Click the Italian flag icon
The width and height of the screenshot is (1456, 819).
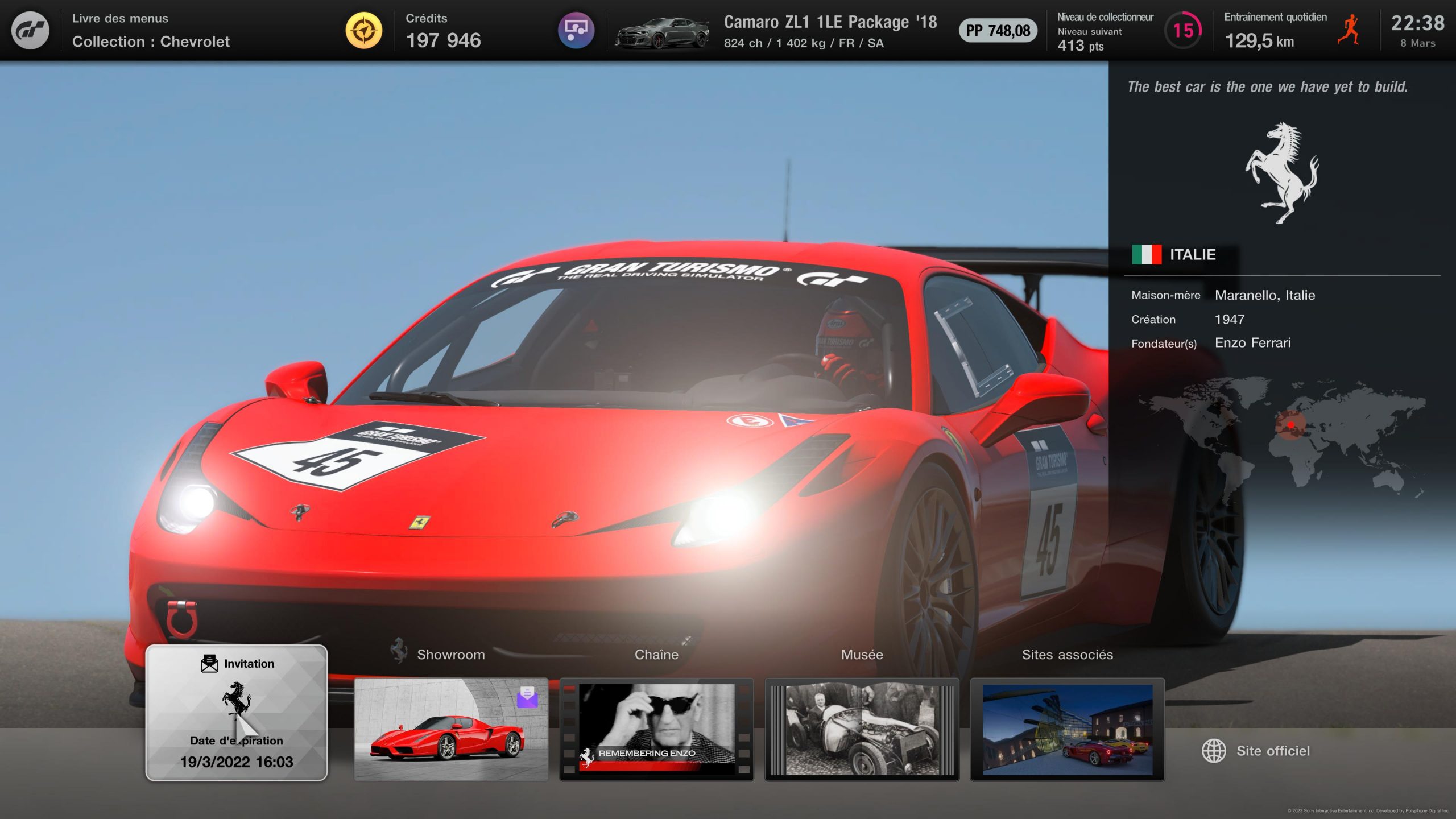1146,254
